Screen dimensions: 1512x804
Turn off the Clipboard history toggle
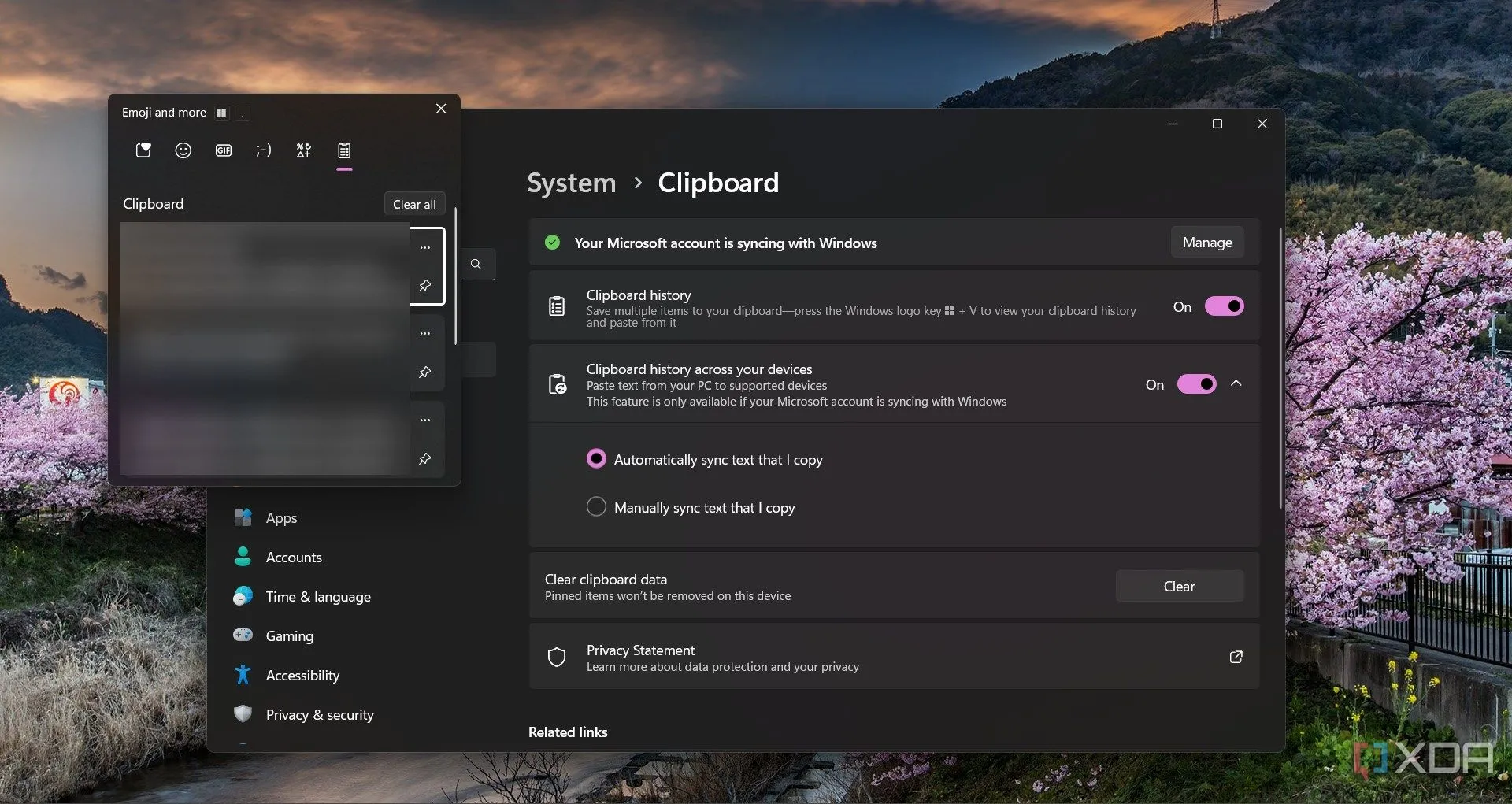pyautogui.click(x=1224, y=306)
